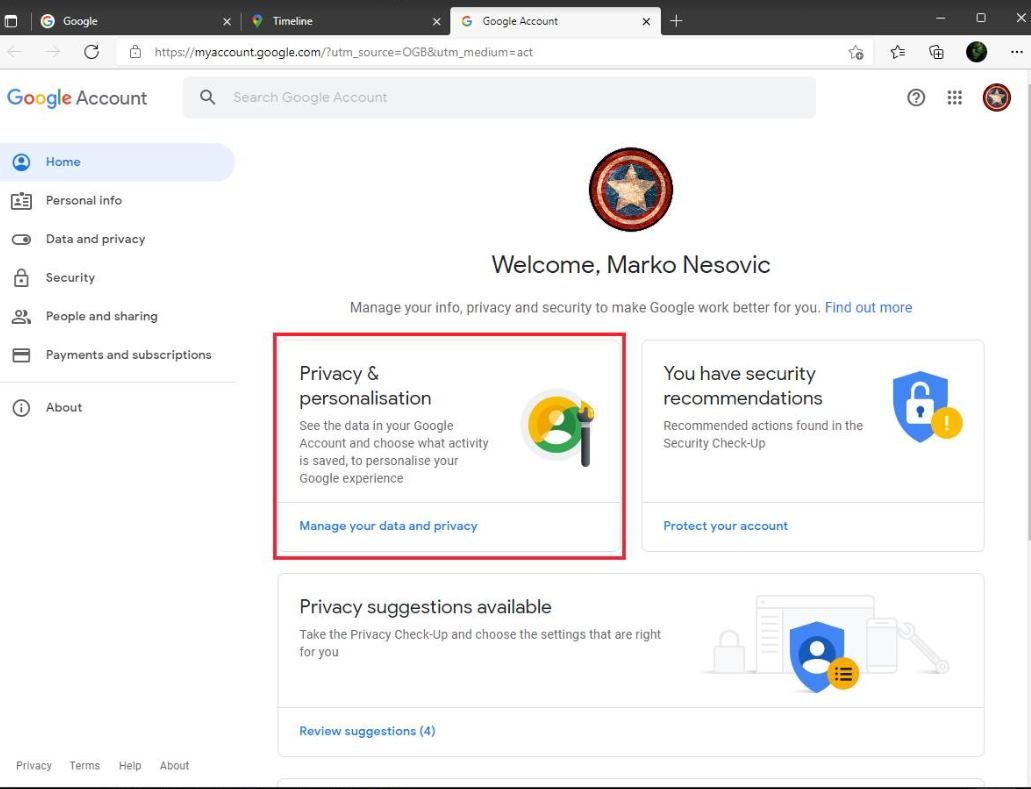Click the Captain America profile avatar

point(996,98)
